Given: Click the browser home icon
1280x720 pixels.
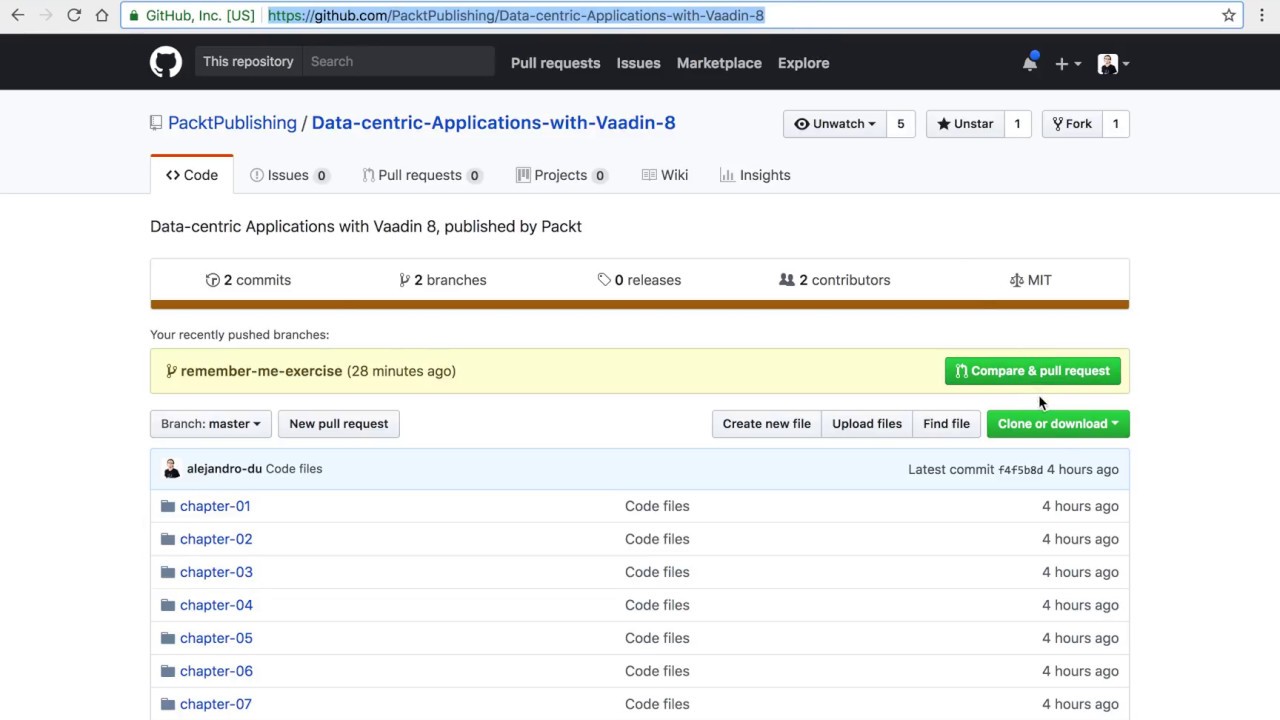Looking at the screenshot, I should 101,15.
